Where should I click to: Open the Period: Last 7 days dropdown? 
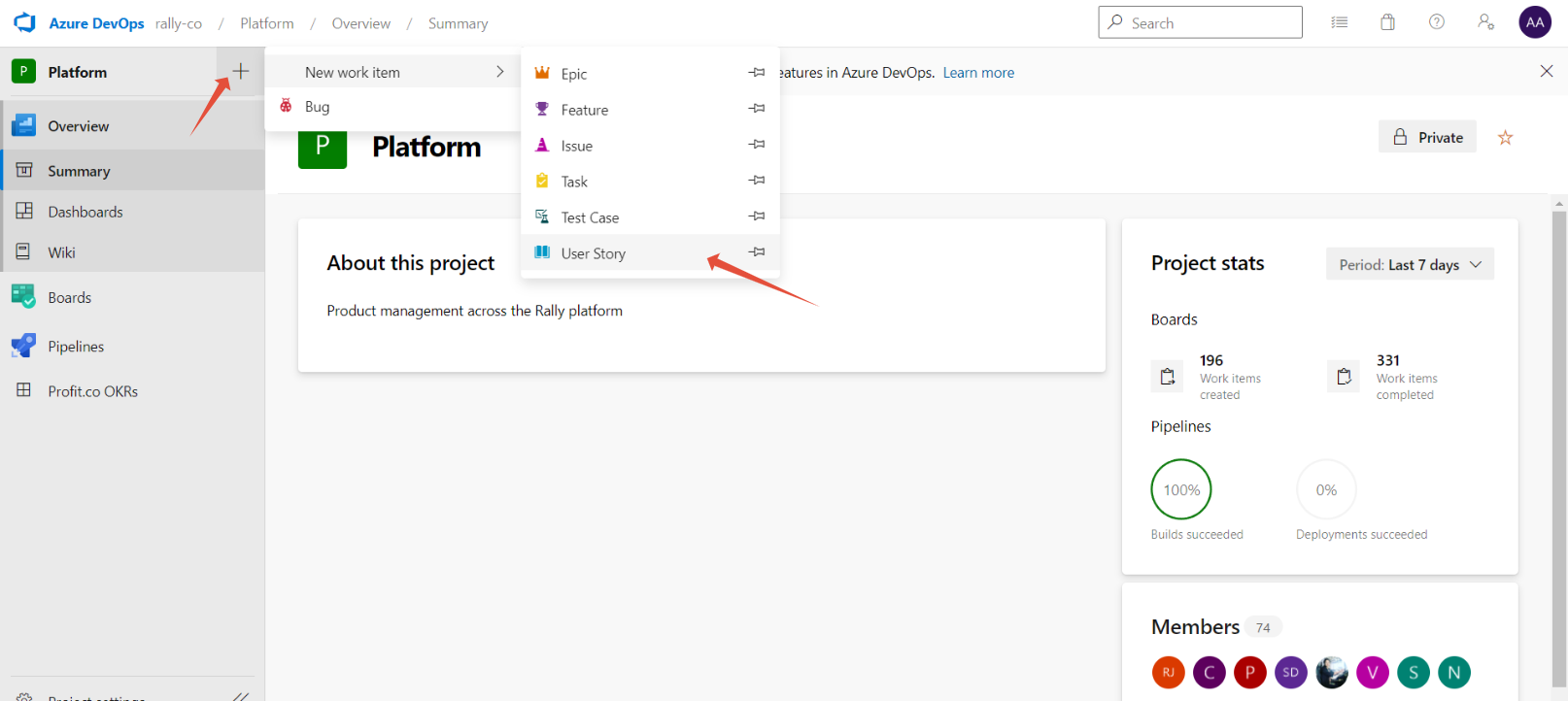[1410, 264]
